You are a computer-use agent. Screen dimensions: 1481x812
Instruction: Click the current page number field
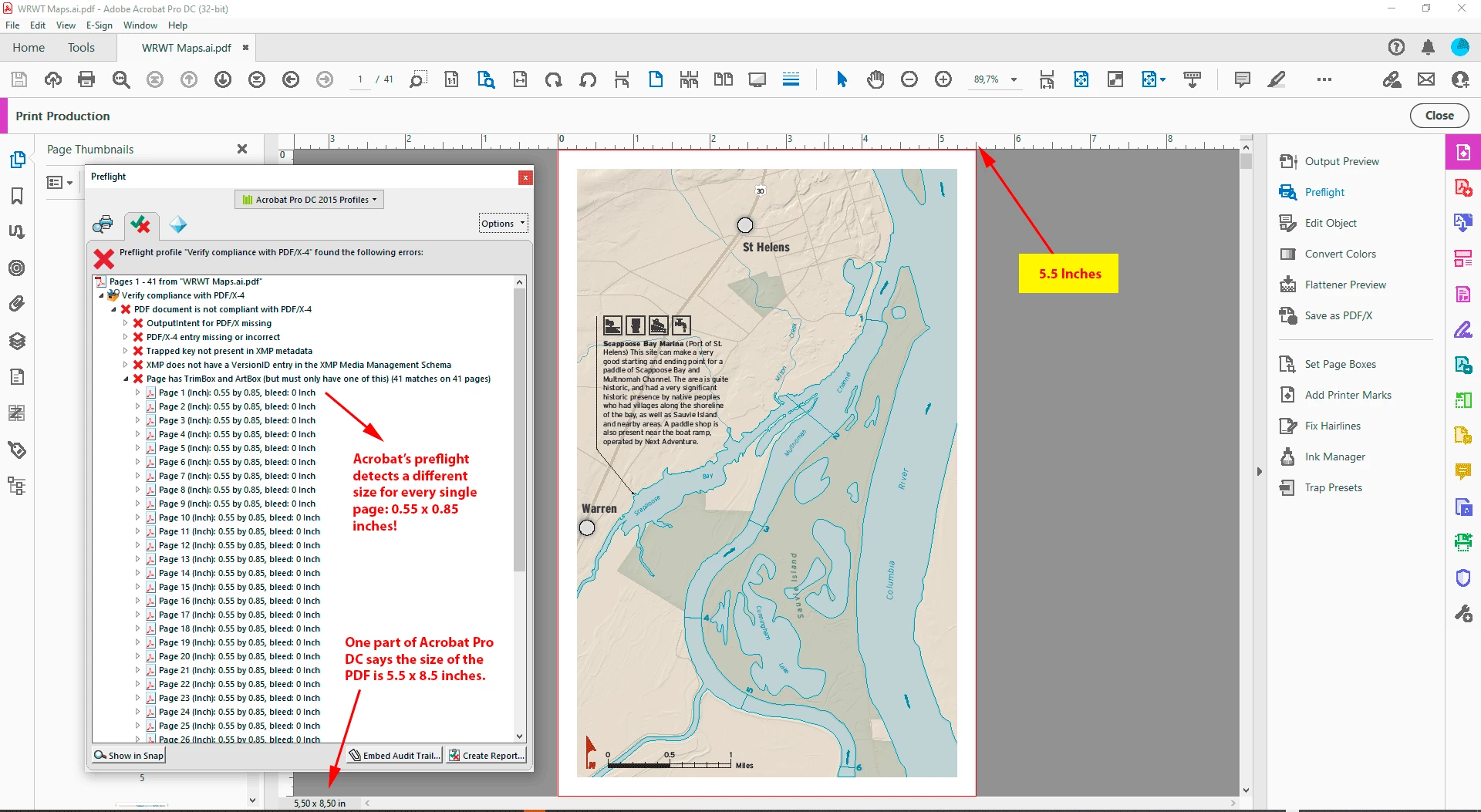(359, 79)
